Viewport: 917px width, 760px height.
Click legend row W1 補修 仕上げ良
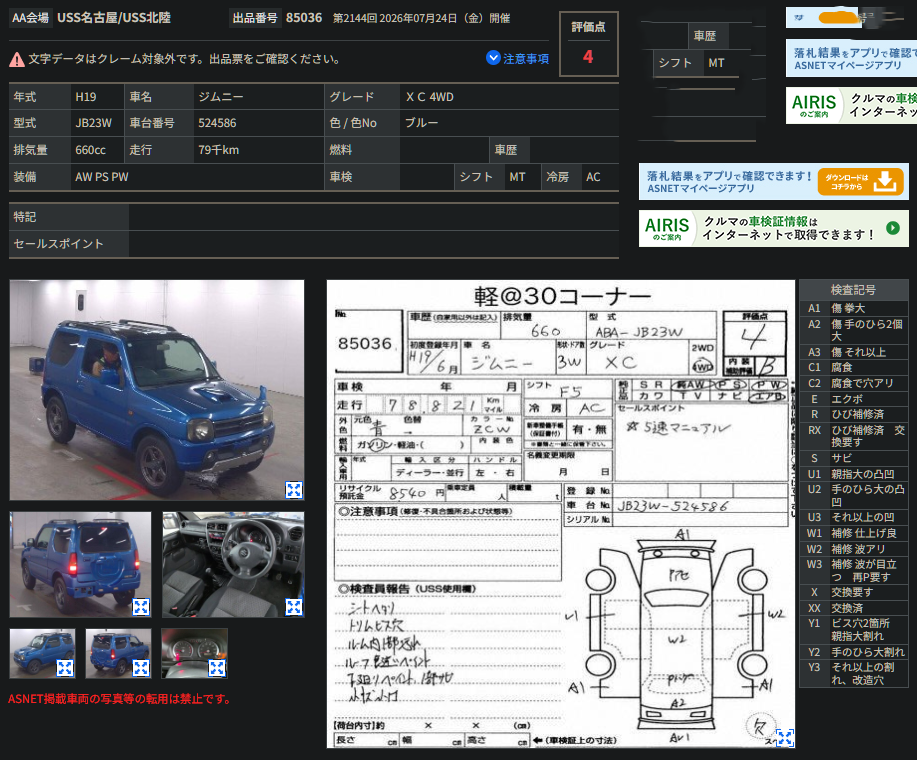[x=853, y=533]
